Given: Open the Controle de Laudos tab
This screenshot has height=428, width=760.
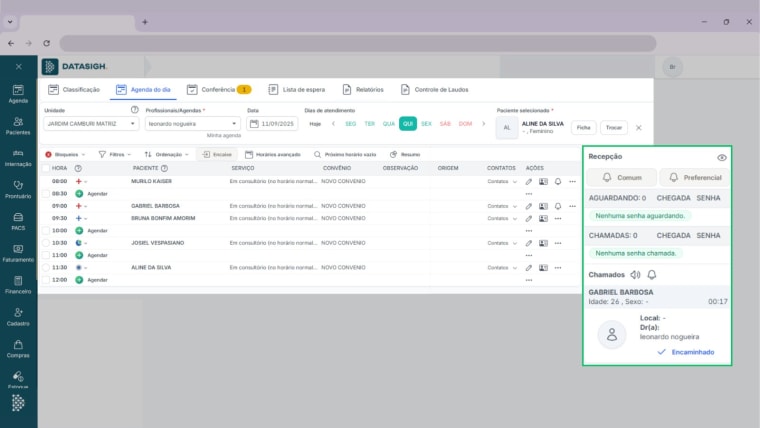Looking at the screenshot, I should pos(435,90).
